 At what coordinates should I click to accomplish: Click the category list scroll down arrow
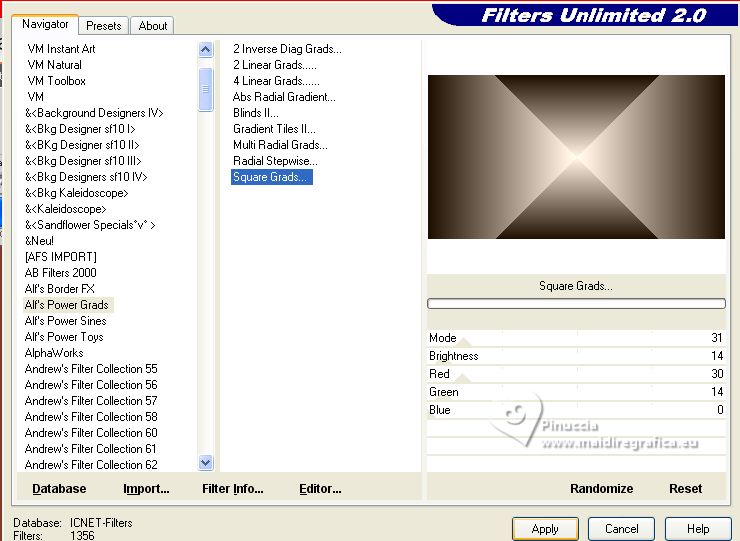pyautogui.click(x=205, y=463)
